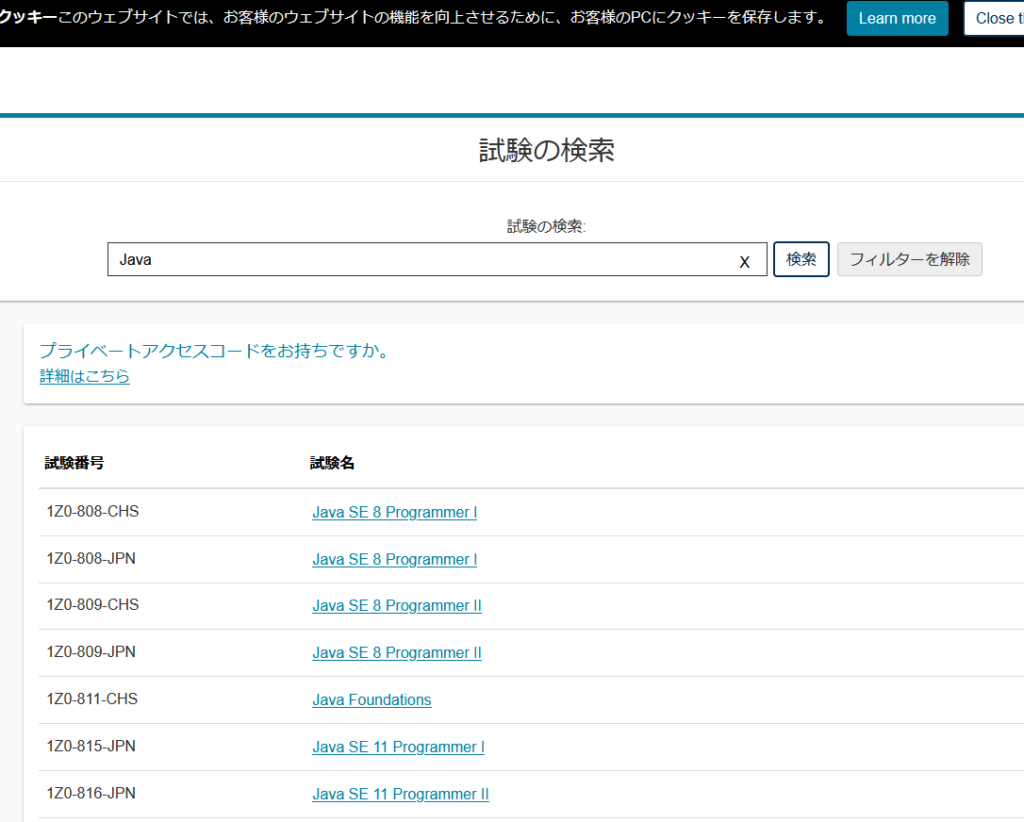Click the プライベートアクセスコード prompt text
The width and height of the screenshot is (1024, 822).
click(214, 351)
